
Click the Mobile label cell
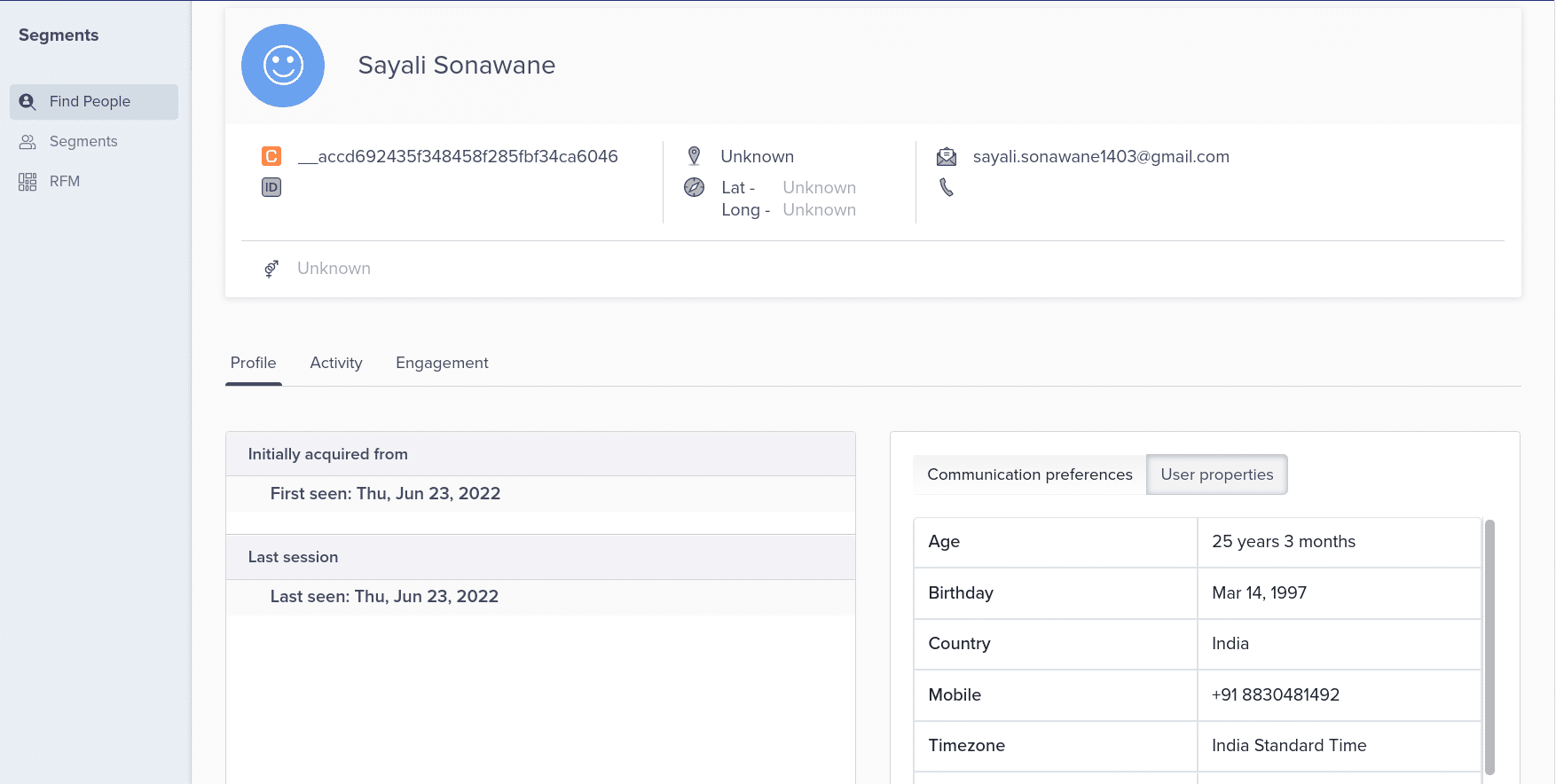pyautogui.click(x=1056, y=695)
